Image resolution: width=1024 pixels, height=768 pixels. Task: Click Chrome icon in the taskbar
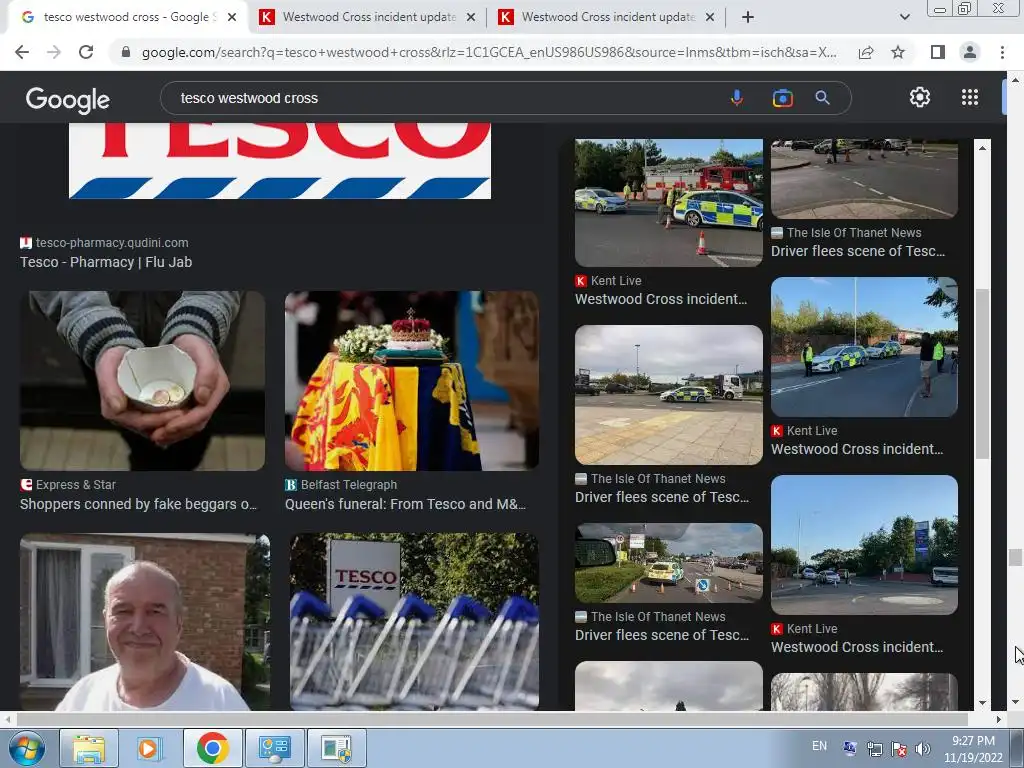point(212,748)
